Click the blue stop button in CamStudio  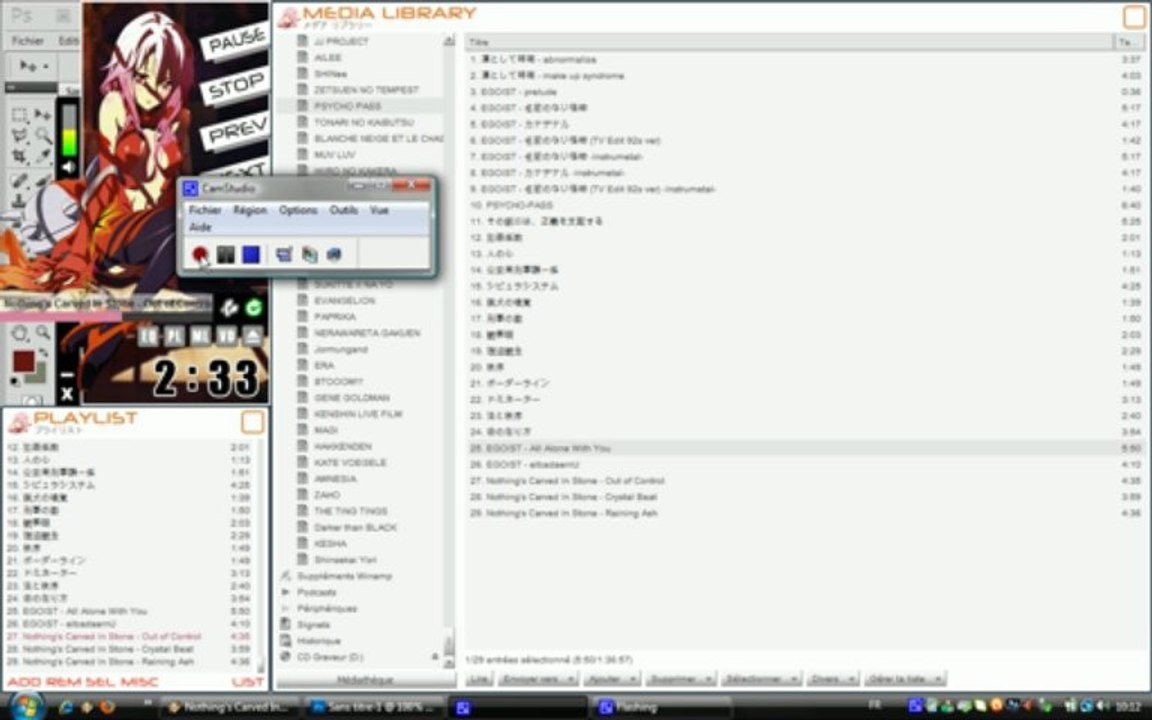[251, 254]
